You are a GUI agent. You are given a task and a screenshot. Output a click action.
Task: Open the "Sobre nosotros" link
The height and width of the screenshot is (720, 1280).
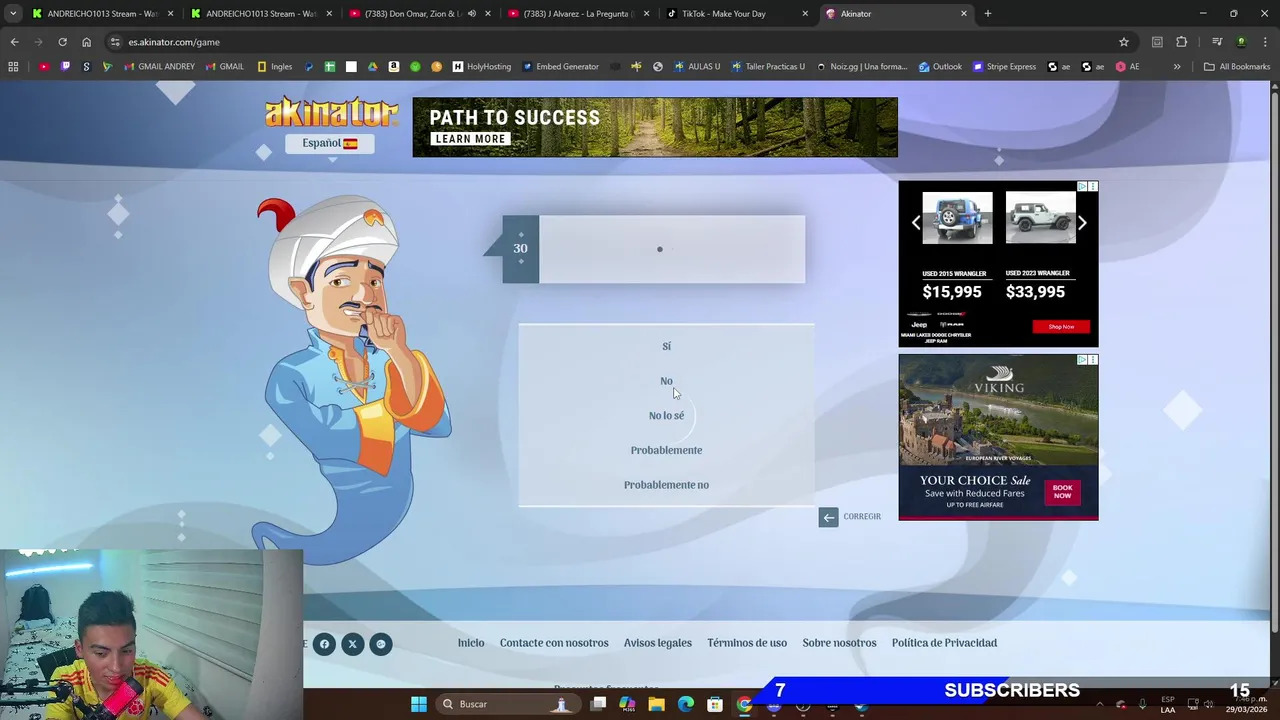[839, 643]
